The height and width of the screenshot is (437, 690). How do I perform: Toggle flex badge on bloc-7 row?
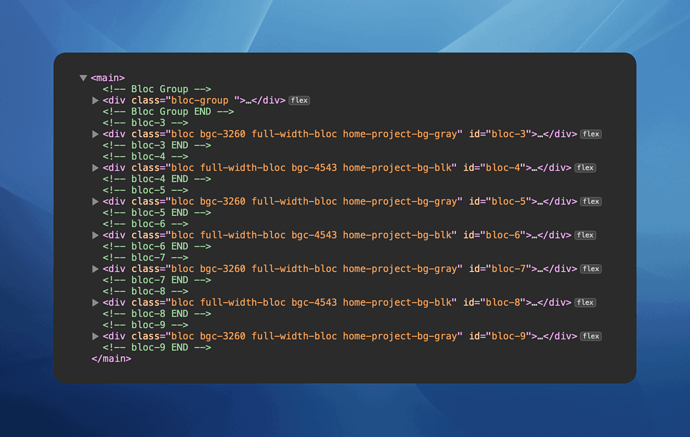[x=591, y=269]
